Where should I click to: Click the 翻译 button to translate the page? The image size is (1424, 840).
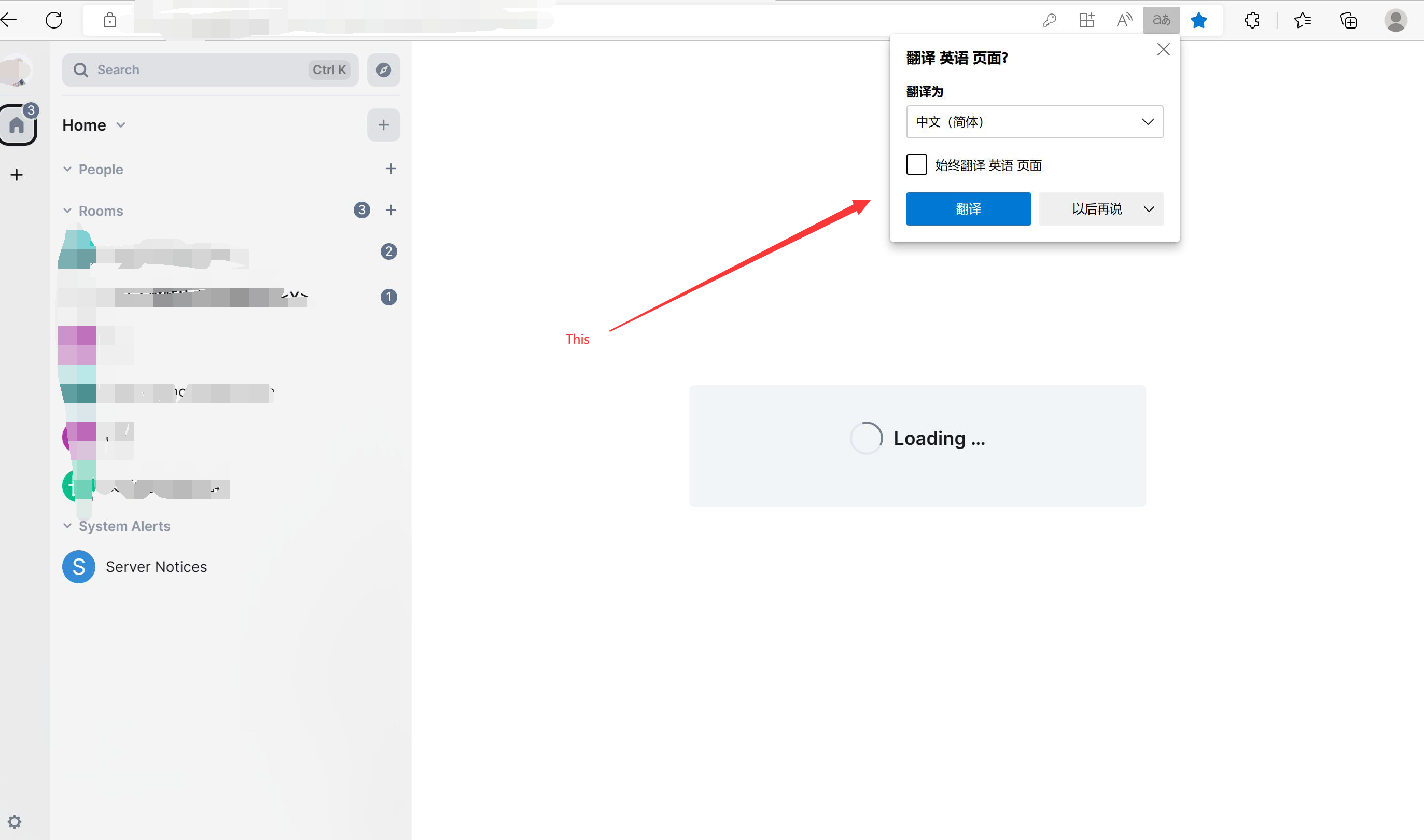tap(968, 209)
